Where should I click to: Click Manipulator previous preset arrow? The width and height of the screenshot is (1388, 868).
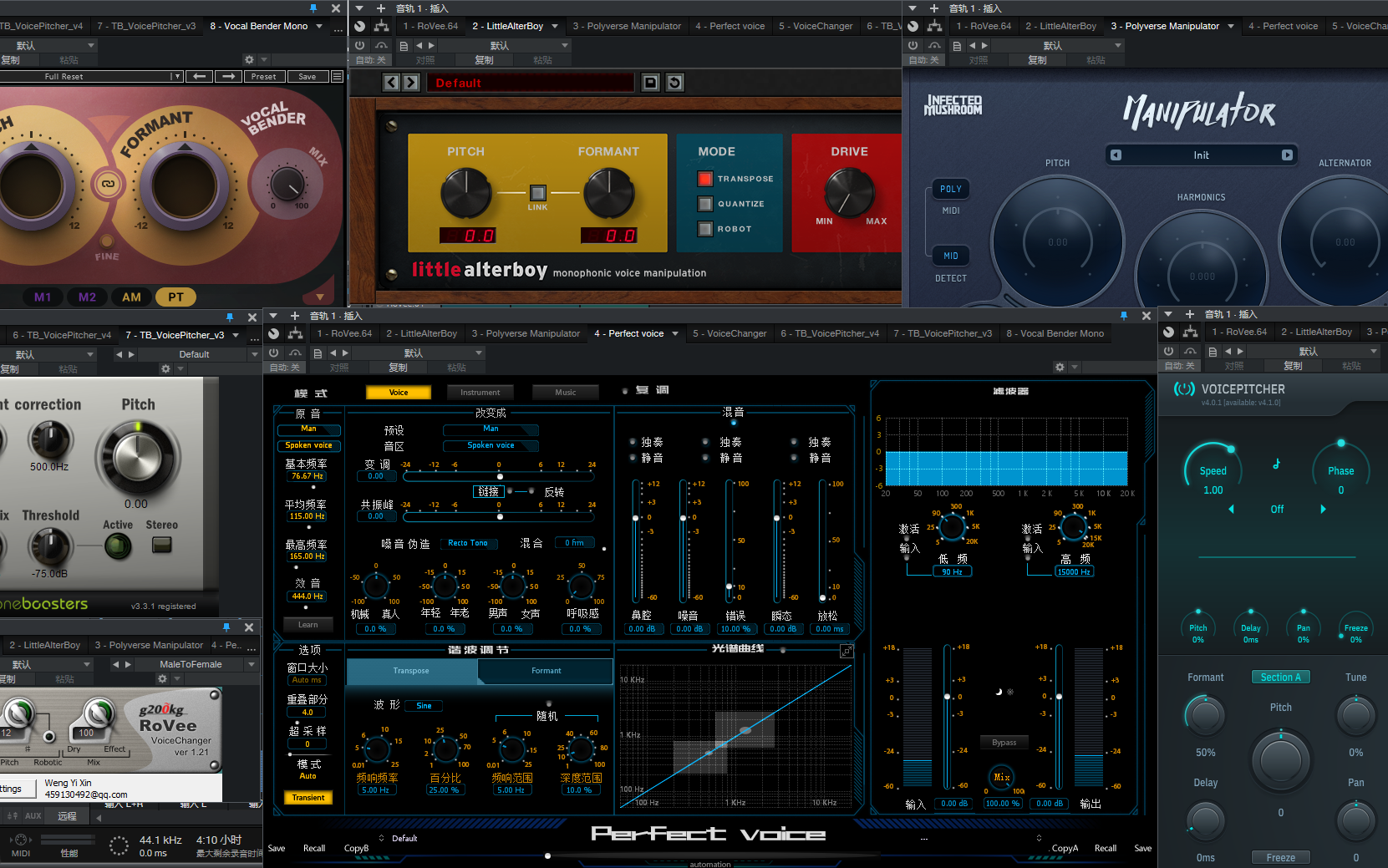pos(1116,155)
